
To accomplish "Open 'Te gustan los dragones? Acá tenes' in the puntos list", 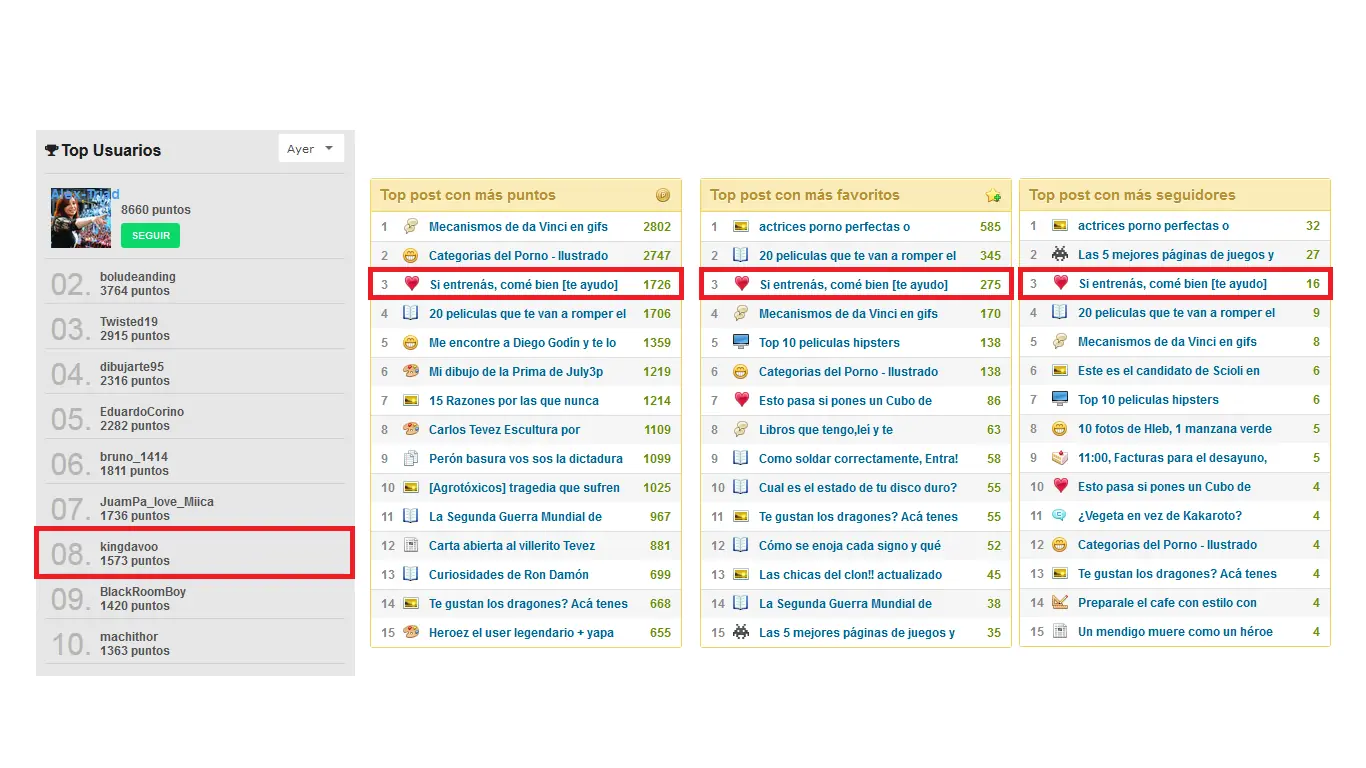I will pyautogui.click(x=529, y=604).
